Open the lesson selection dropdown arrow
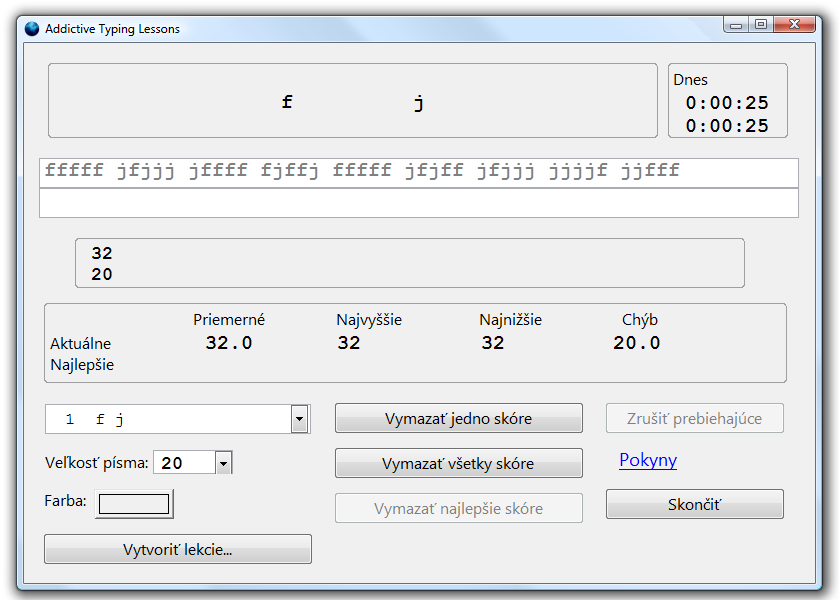 tap(300, 419)
